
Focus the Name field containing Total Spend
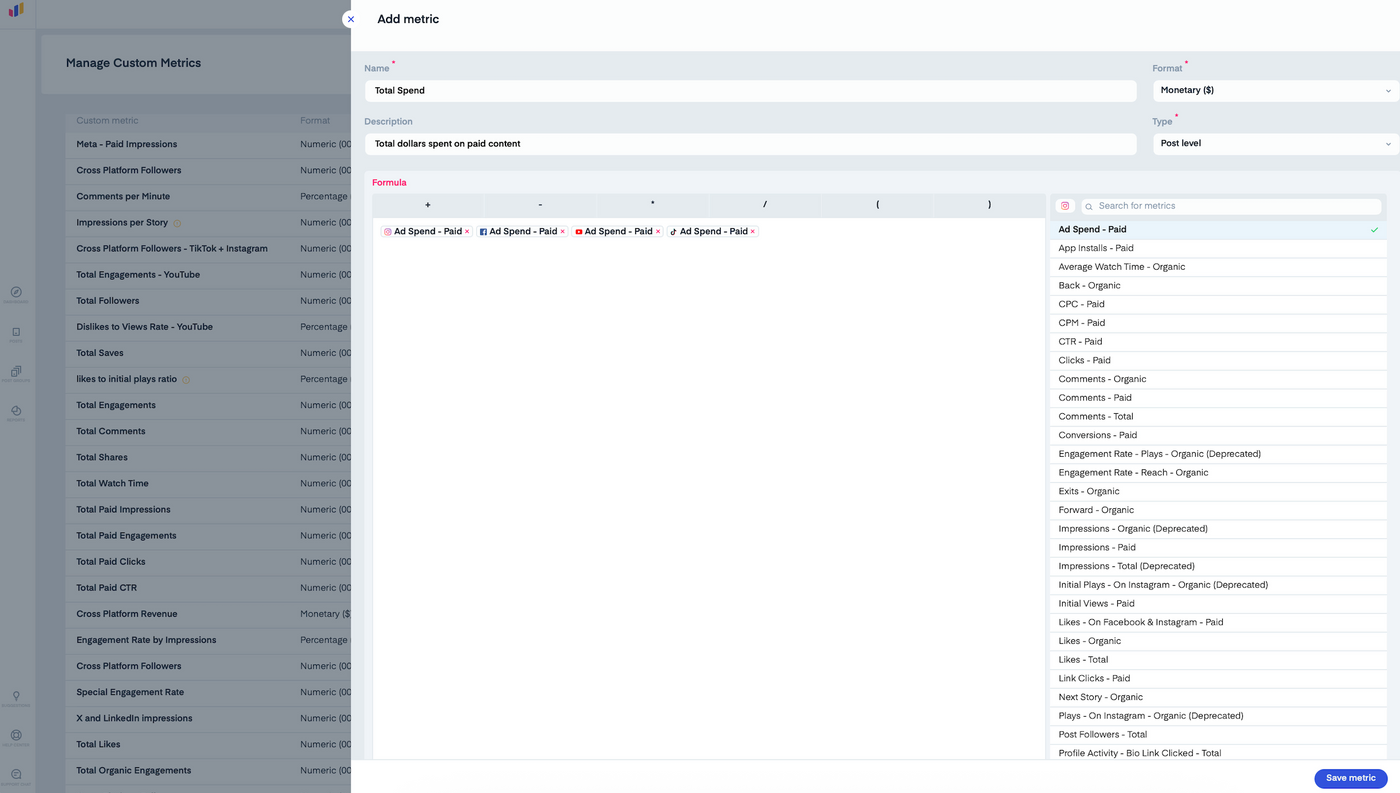point(750,91)
